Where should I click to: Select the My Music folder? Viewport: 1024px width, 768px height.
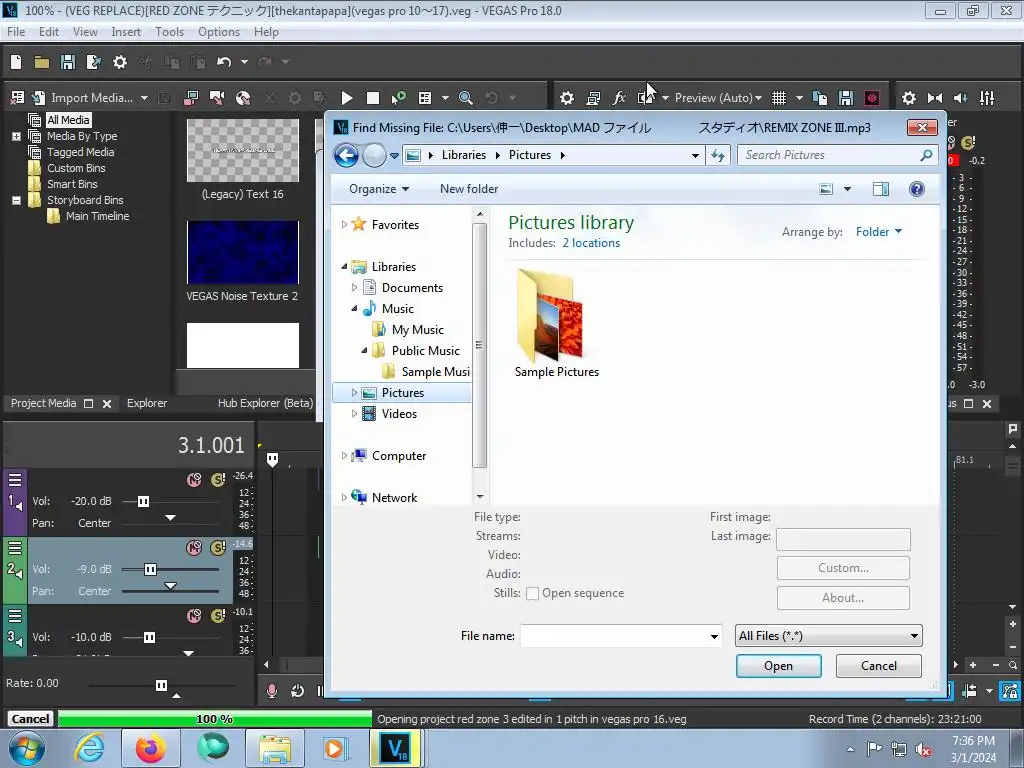click(x=417, y=330)
